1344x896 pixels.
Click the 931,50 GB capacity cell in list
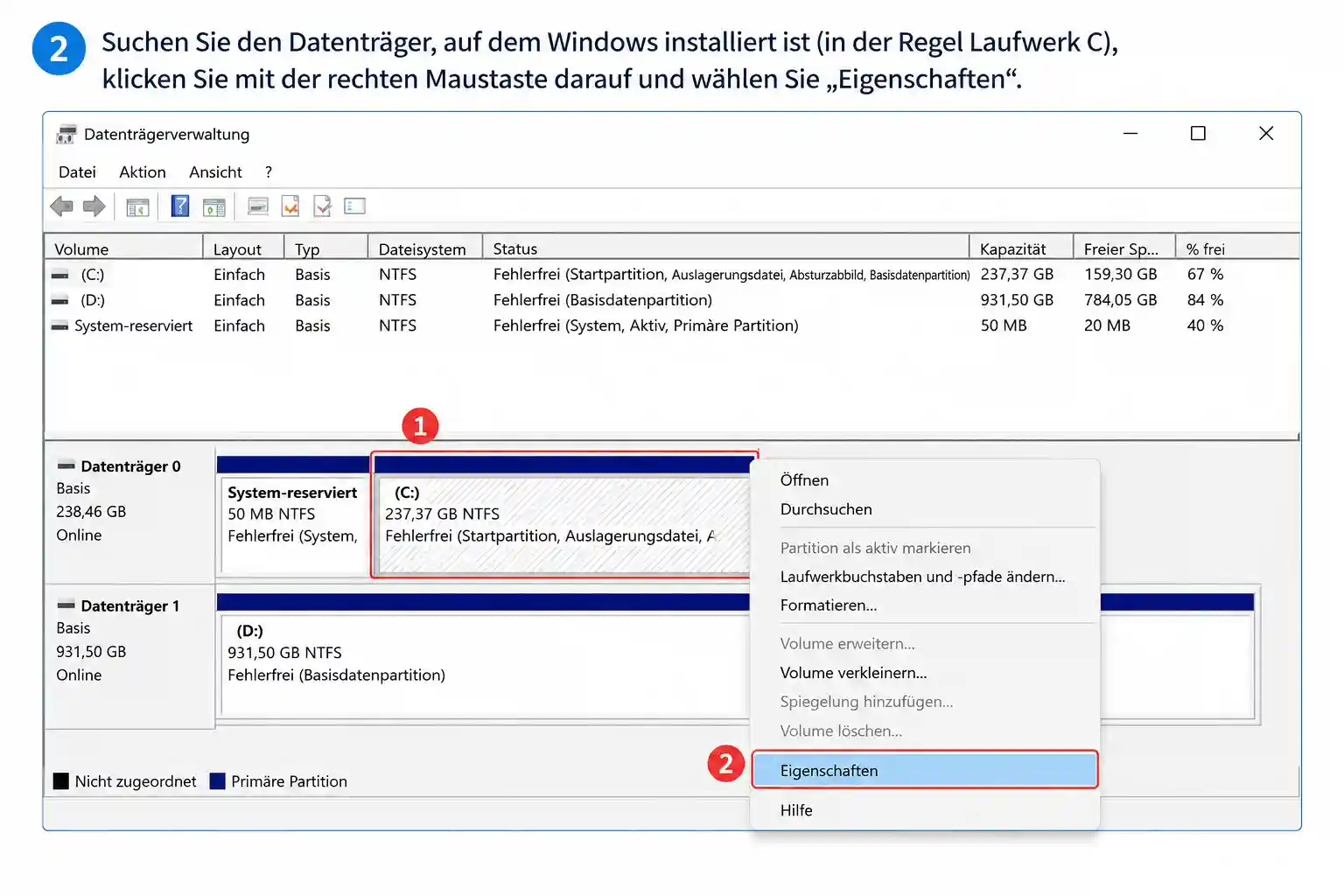[1017, 300]
